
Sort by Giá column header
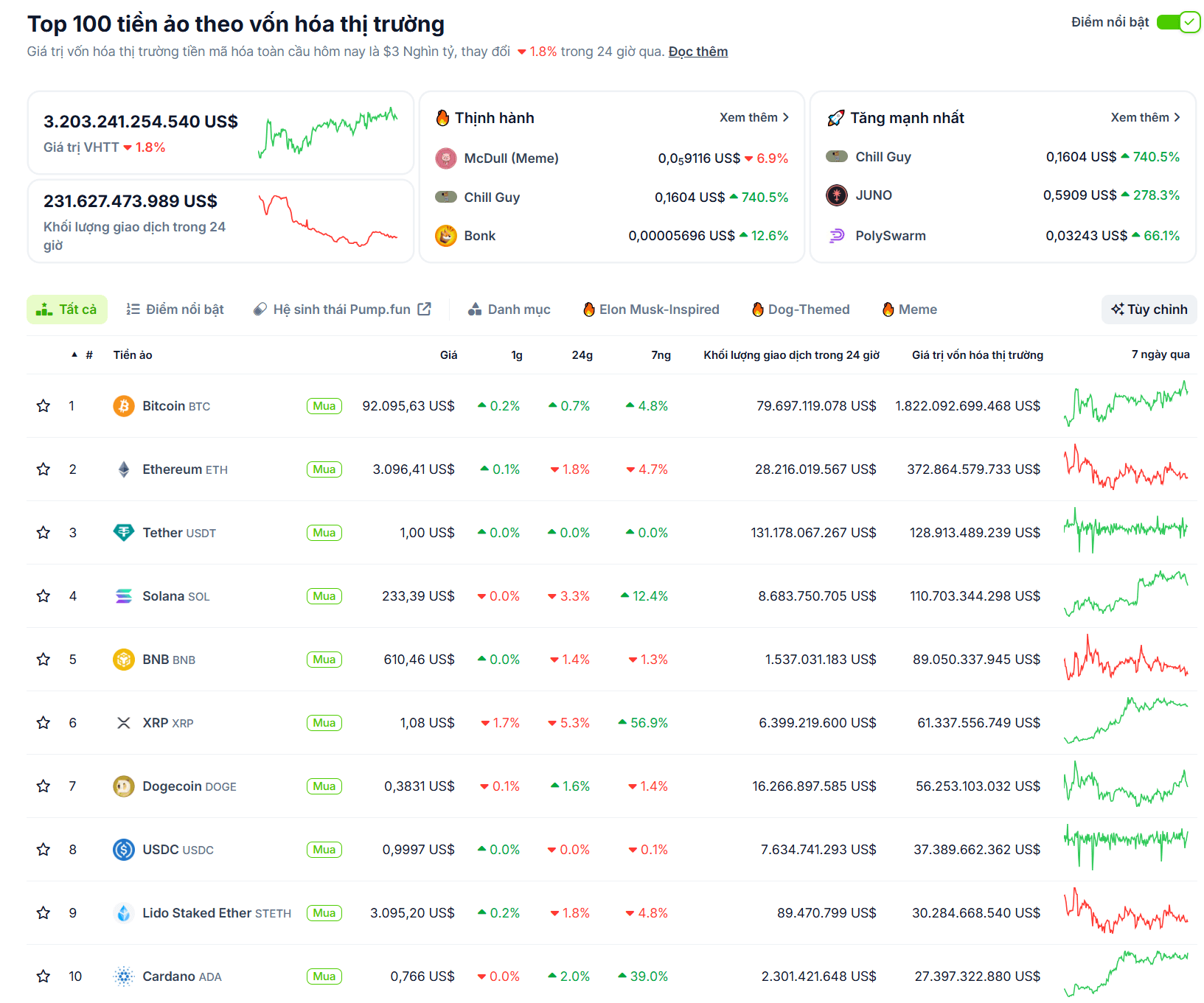pyautogui.click(x=448, y=354)
